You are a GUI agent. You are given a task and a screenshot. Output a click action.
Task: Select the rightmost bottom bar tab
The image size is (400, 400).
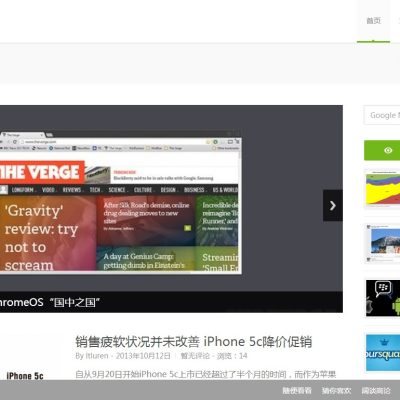coord(376,390)
